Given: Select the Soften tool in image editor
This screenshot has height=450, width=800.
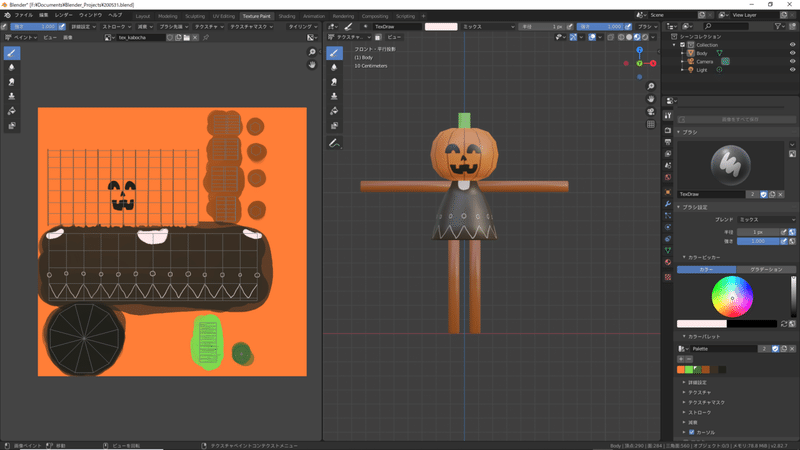Looking at the screenshot, I should [12, 67].
